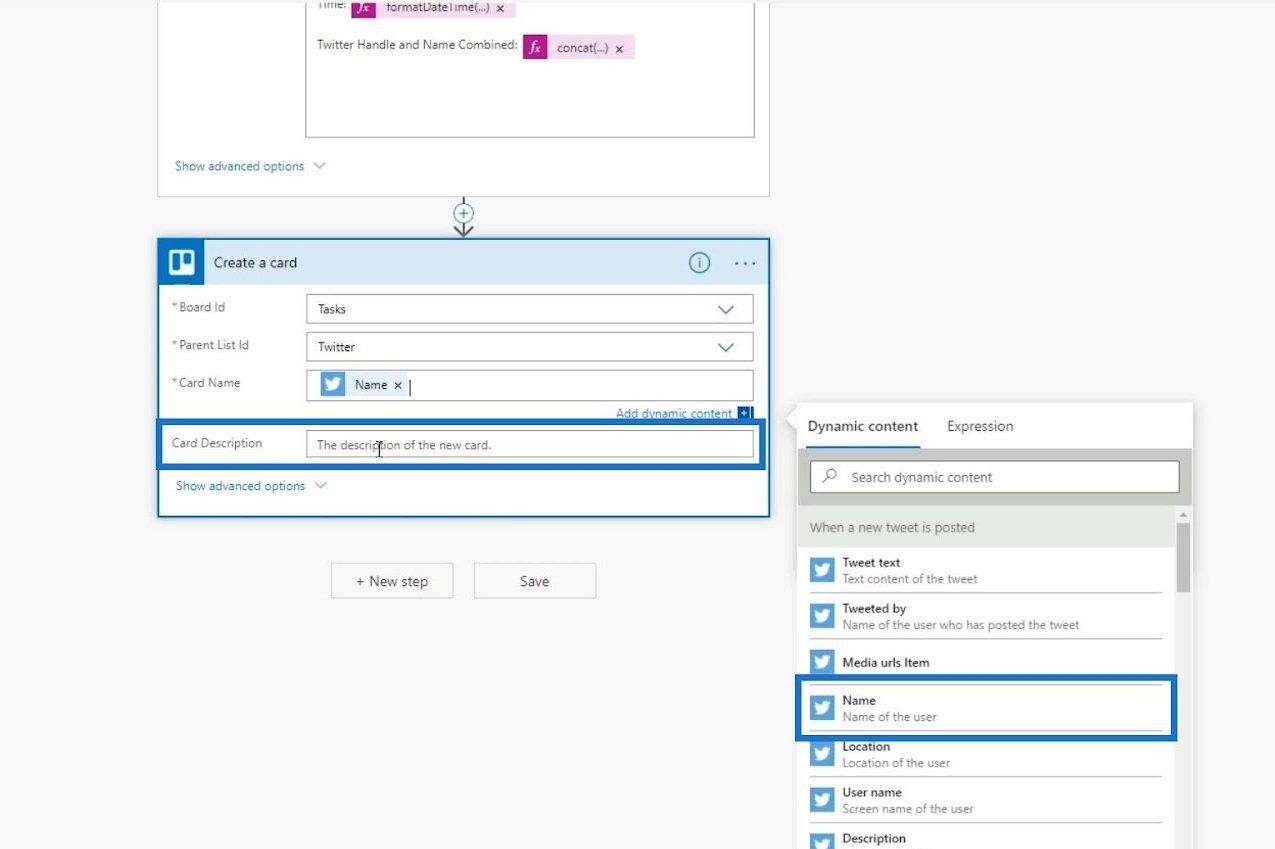Viewport: 1275px width, 849px height.
Task: Click the fx icon beside concat
Action: coord(535,47)
